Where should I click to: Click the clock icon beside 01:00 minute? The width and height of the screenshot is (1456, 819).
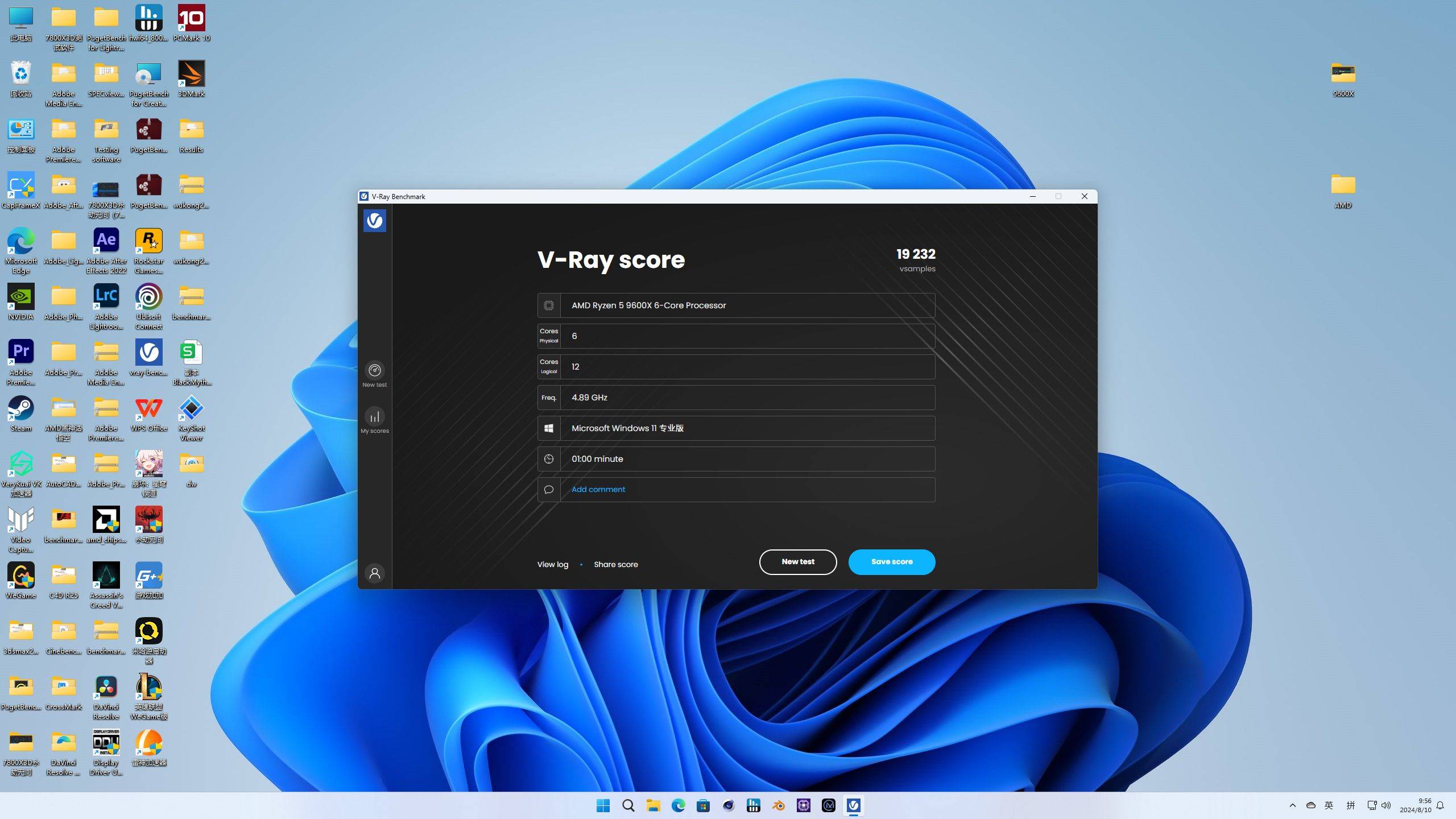(548, 459)
